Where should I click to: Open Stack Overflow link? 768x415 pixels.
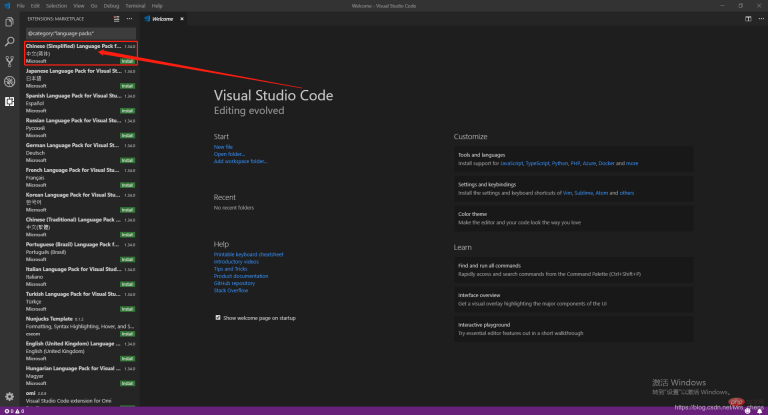tap(231, 291)
